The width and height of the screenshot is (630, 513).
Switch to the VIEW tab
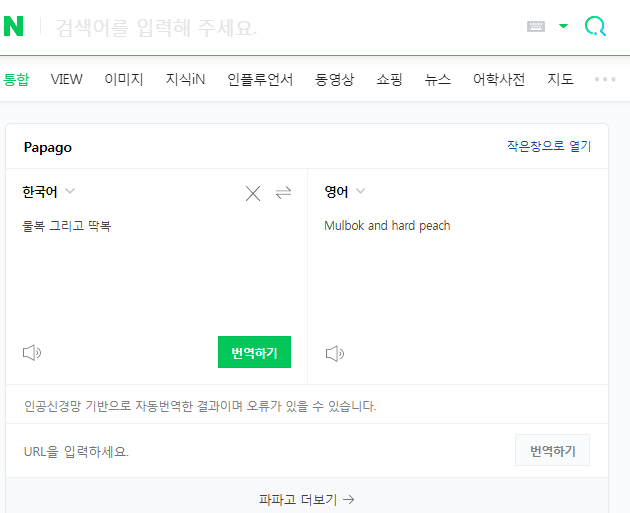[66, 79]
